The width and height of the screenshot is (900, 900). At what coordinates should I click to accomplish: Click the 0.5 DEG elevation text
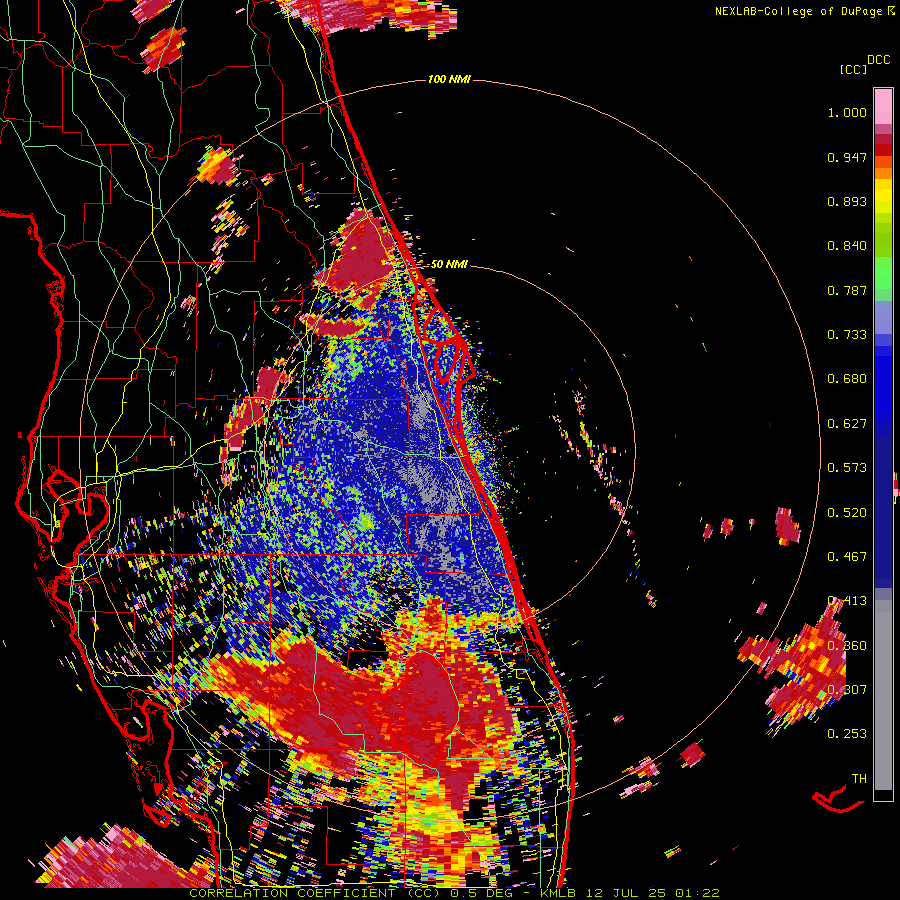(481, 893)
